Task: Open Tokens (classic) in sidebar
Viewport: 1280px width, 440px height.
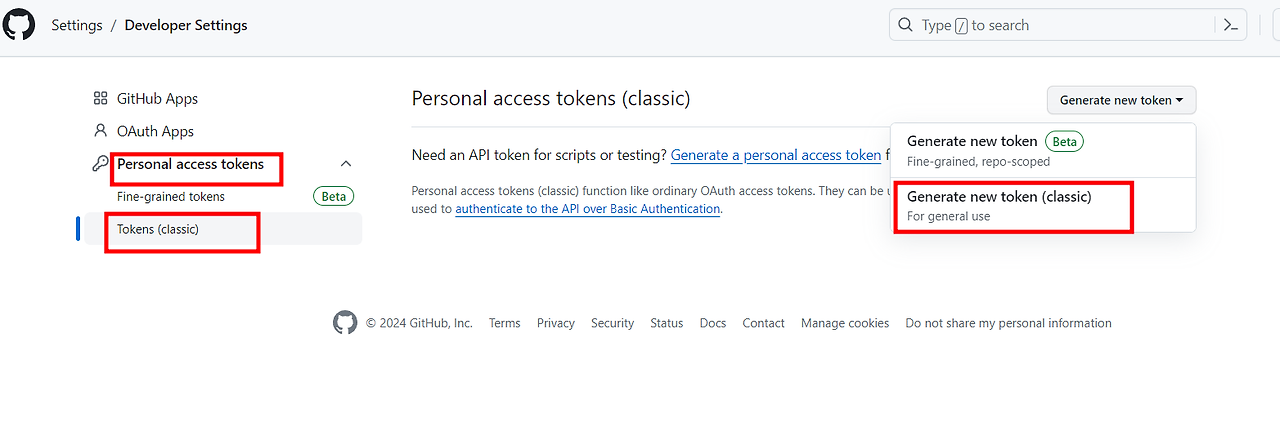Action: point(158,229)
